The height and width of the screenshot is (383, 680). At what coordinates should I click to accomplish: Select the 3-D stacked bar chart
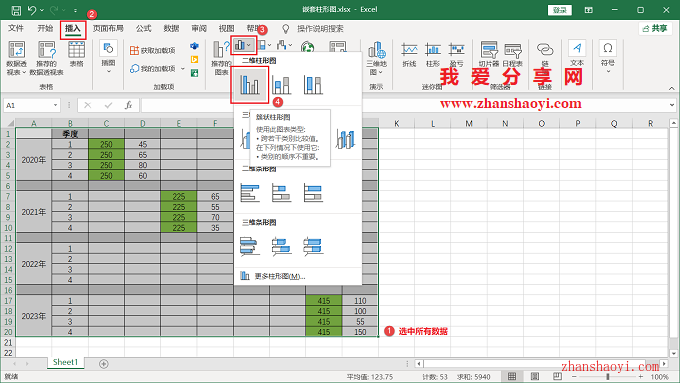tap(281, 246)
